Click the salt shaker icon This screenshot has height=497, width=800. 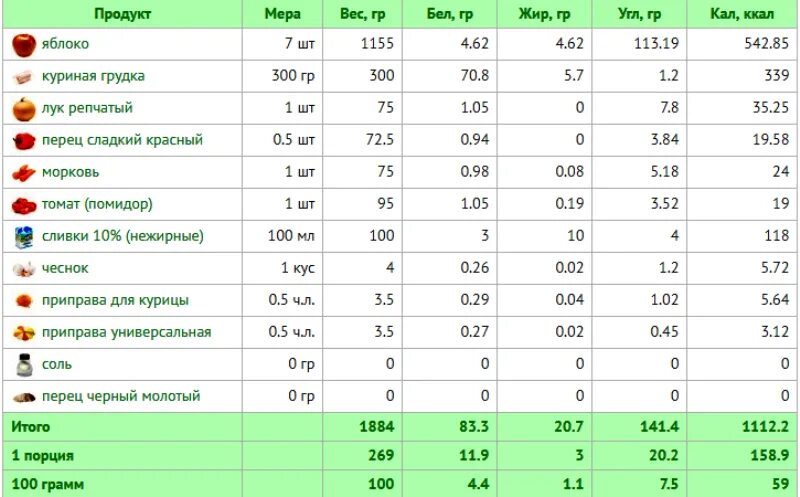pos(24,365)
